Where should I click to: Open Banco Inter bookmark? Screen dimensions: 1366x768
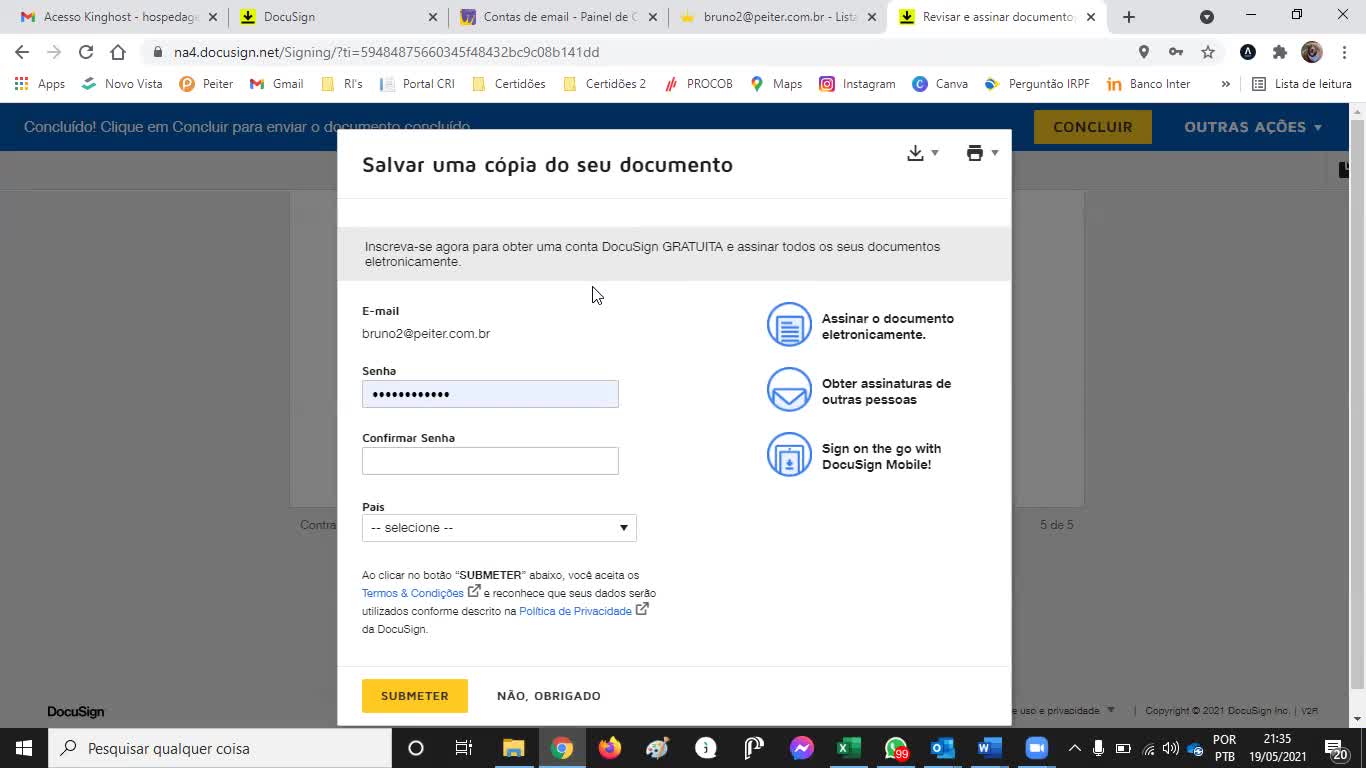point(1148,84)
